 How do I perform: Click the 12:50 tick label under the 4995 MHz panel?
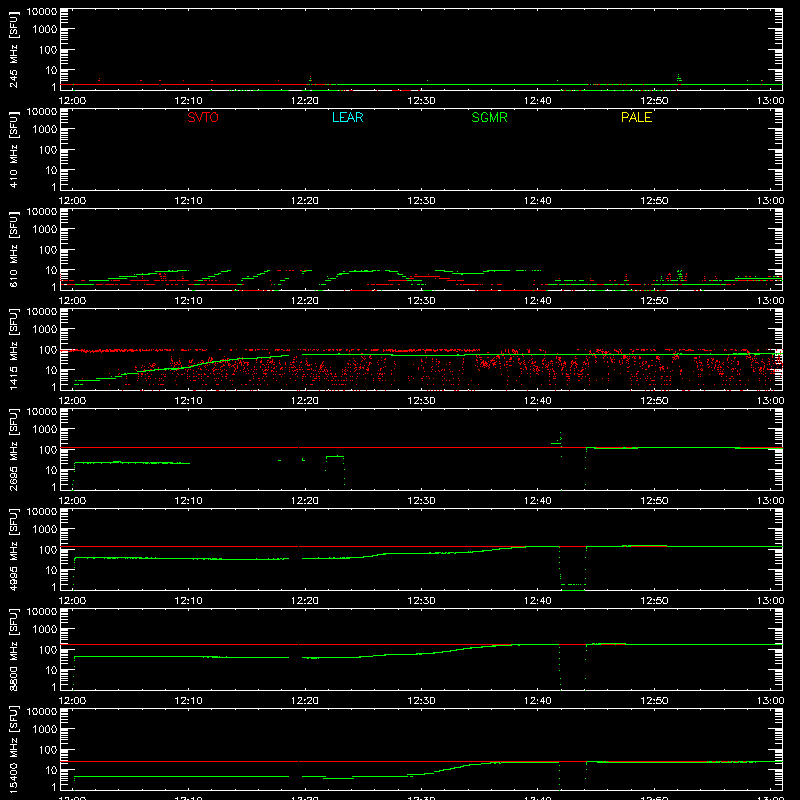click(654, 601)
